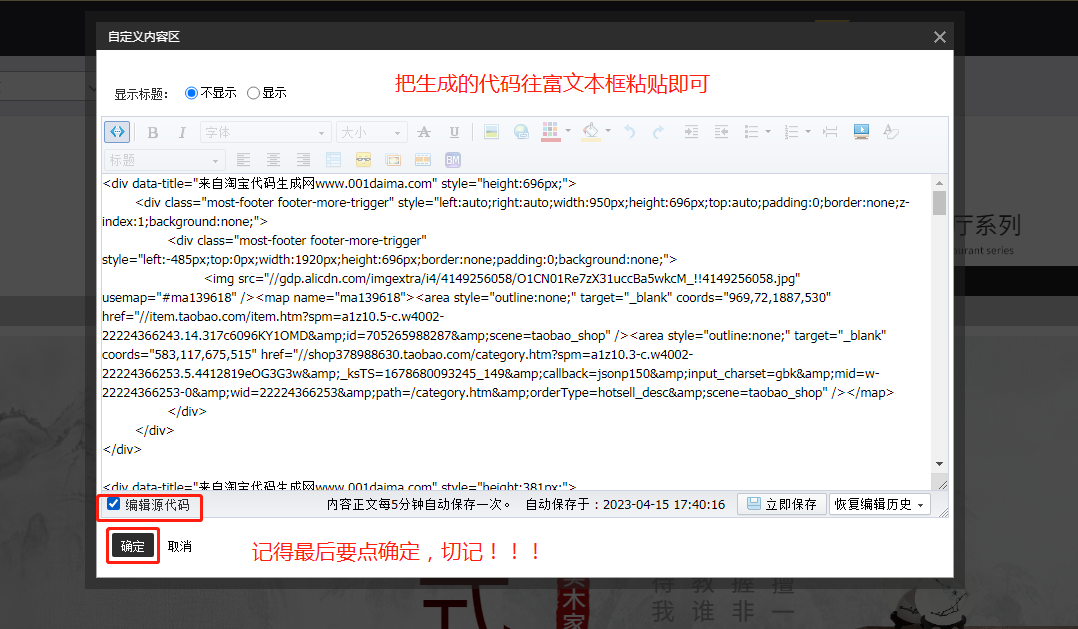1078x629 pixels.
Task: Insert a hyperlink with globe icon
Action: pos(521,132)
